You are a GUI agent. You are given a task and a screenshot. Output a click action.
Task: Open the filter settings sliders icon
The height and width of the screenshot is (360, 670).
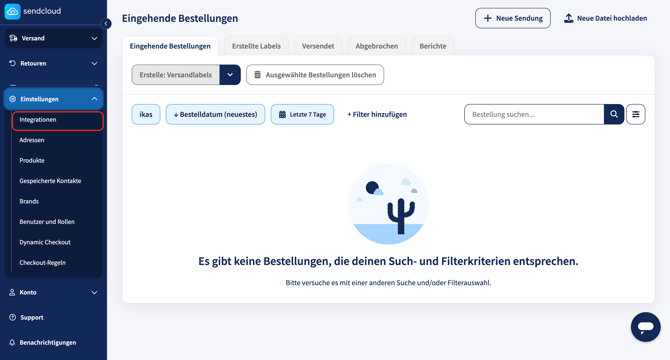pyautogui.click(x=636, y=114)
